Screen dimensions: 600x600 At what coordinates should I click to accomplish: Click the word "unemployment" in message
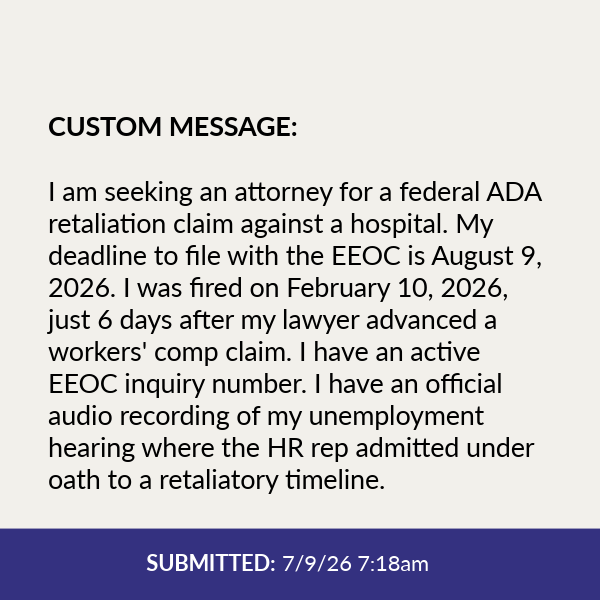[x=396, y=417]
